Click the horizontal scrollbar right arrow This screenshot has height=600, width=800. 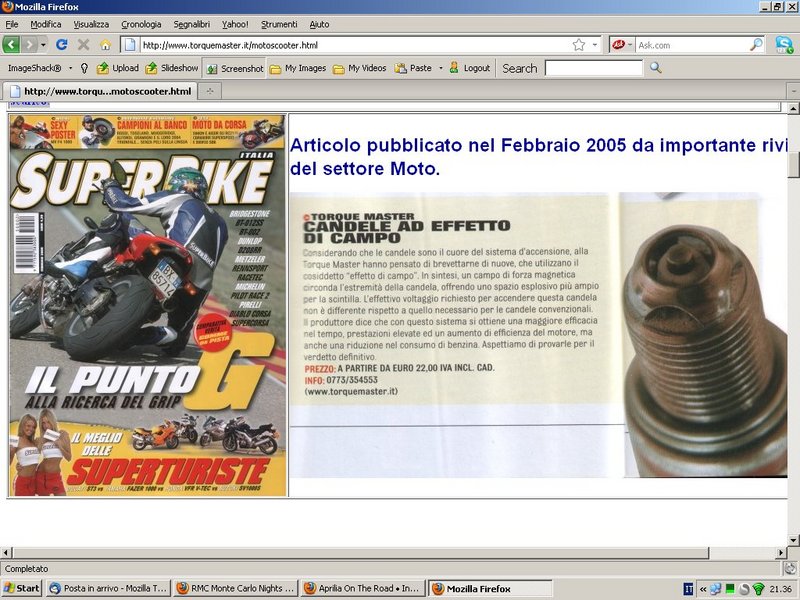(x=781, y=553)
